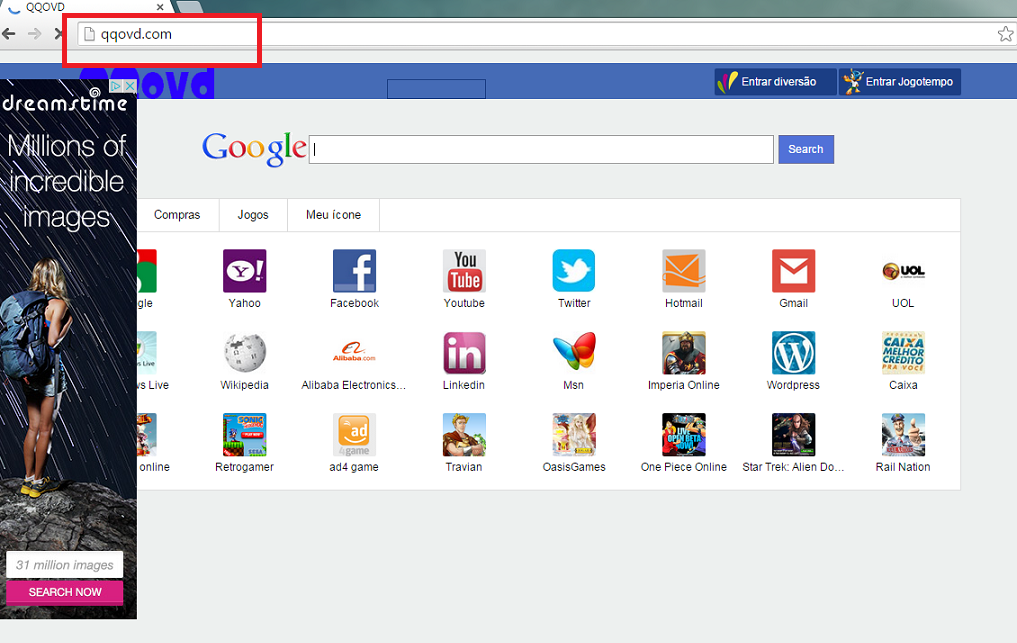Click the Entrar Jogotempo button
1017x643 pixels.
[x=899, y=82]
